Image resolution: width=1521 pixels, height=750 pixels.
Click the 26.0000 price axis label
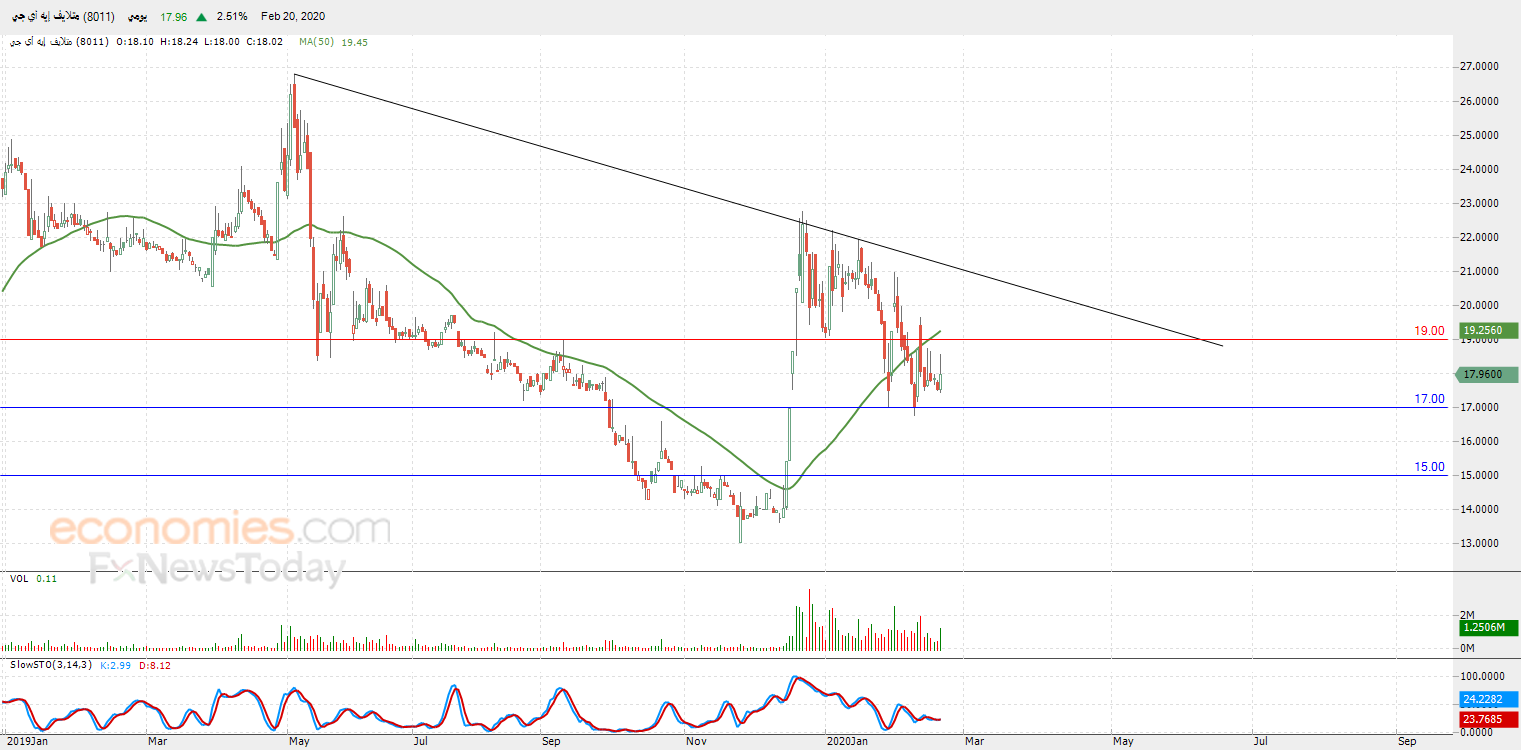1482,101
